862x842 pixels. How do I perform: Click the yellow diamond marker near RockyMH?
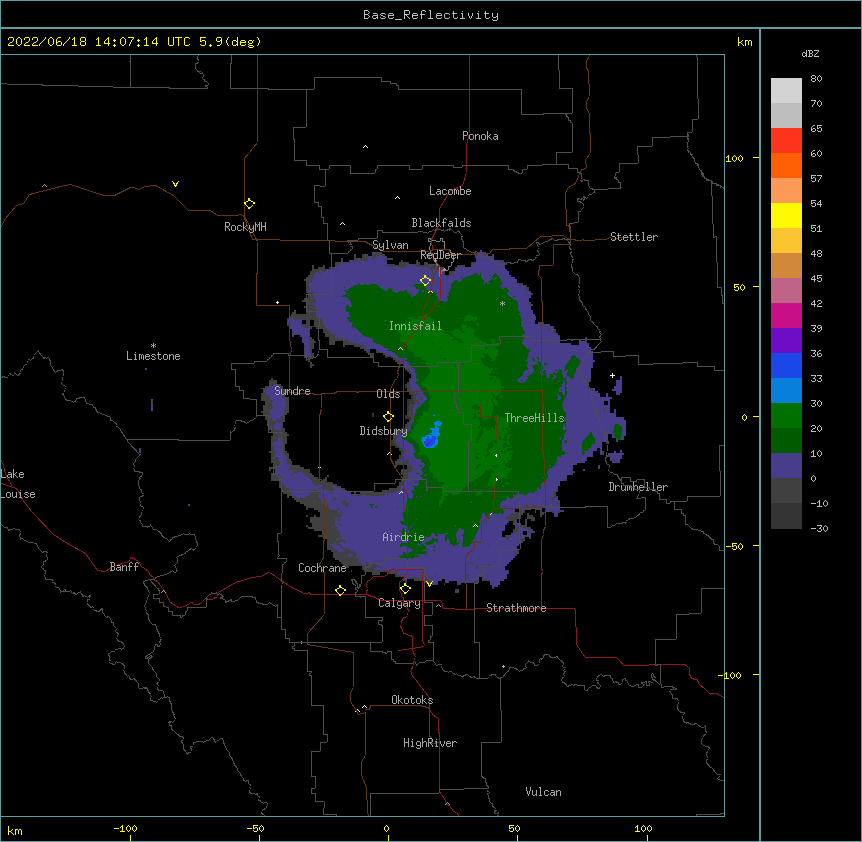[x=249, y=204]
